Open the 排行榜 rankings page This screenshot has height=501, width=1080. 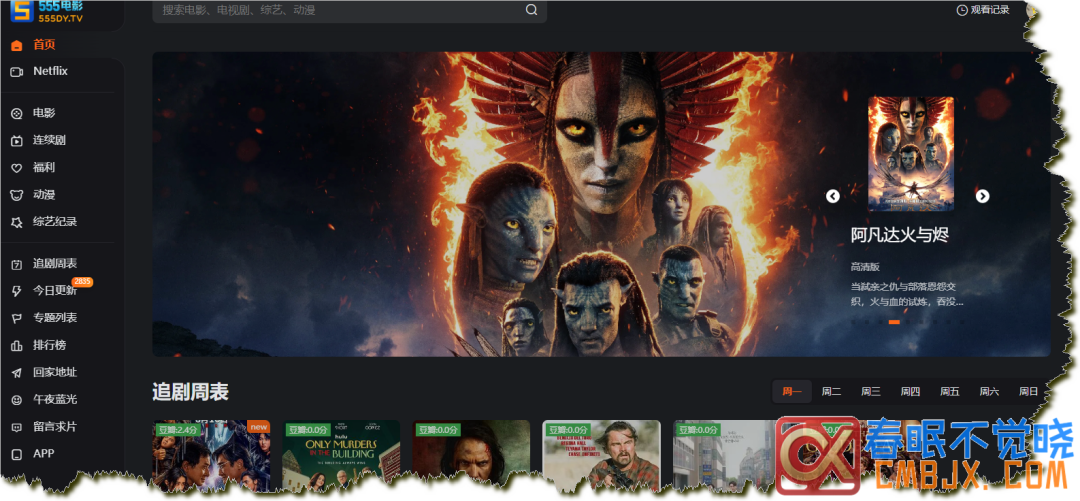[48, 345]
